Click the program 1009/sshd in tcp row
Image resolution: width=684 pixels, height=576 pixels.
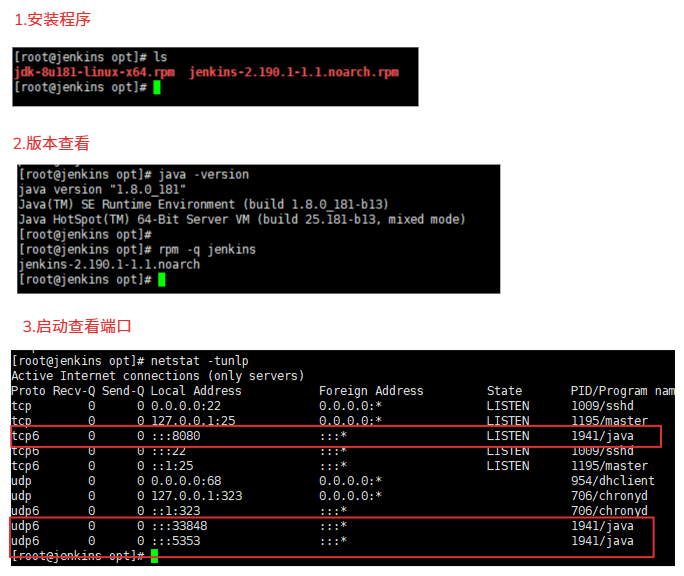pyautogui.click(x=602, y=406)
